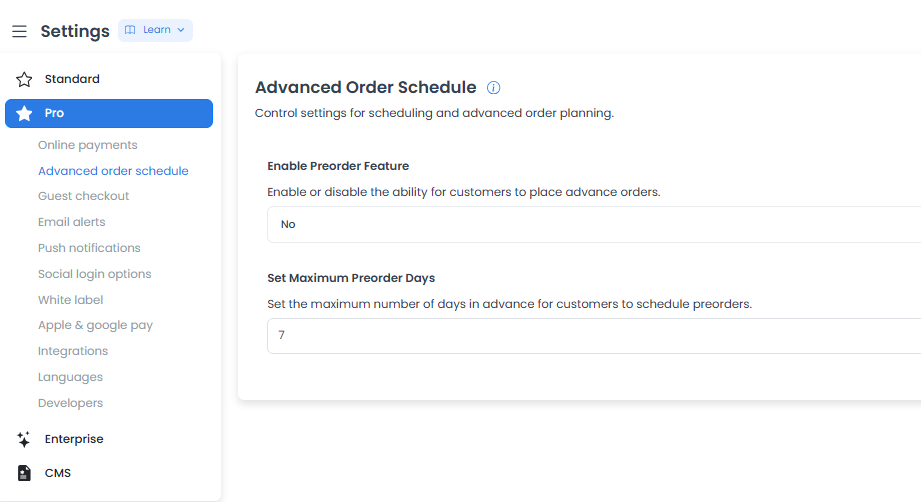Click the info icon beside Advanced Order Schedule

coord(493,87)
